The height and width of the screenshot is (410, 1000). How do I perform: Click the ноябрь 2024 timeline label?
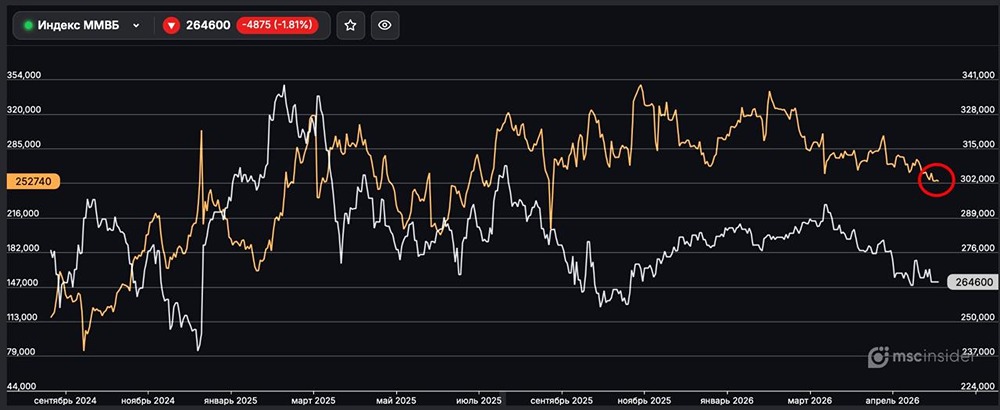point(148,401)
